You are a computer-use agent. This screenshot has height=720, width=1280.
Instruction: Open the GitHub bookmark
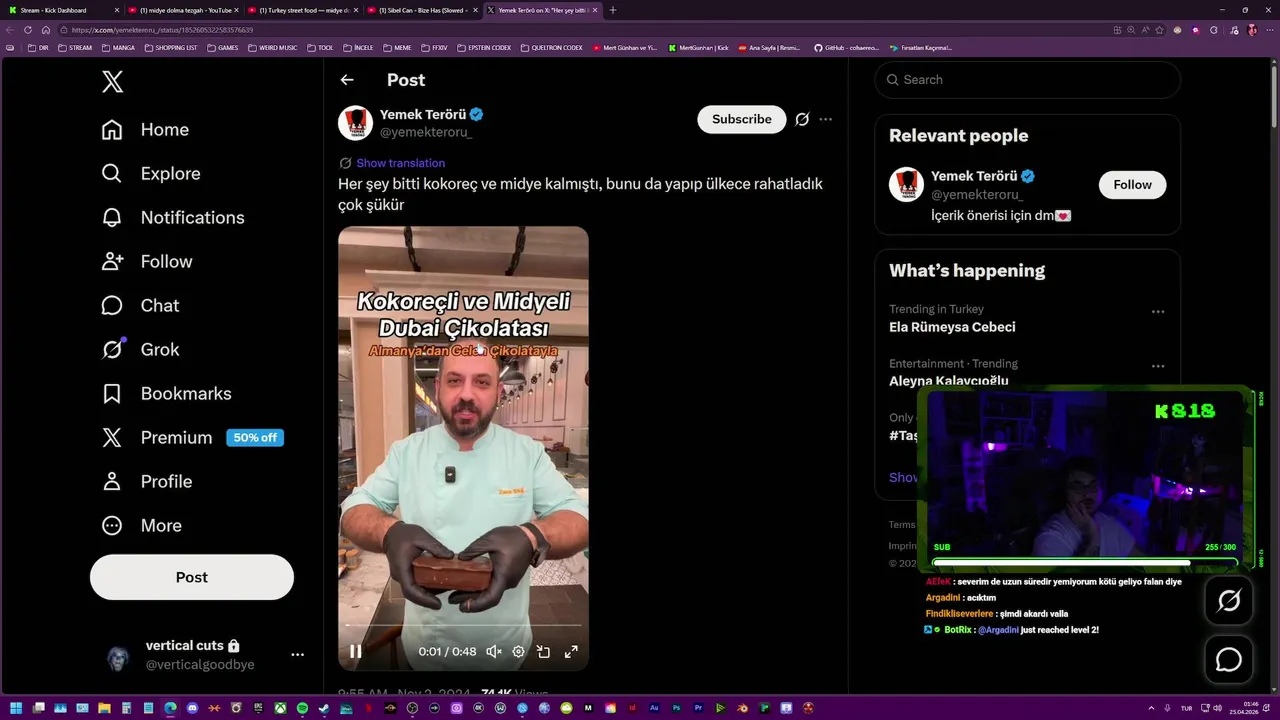[846, 47]
